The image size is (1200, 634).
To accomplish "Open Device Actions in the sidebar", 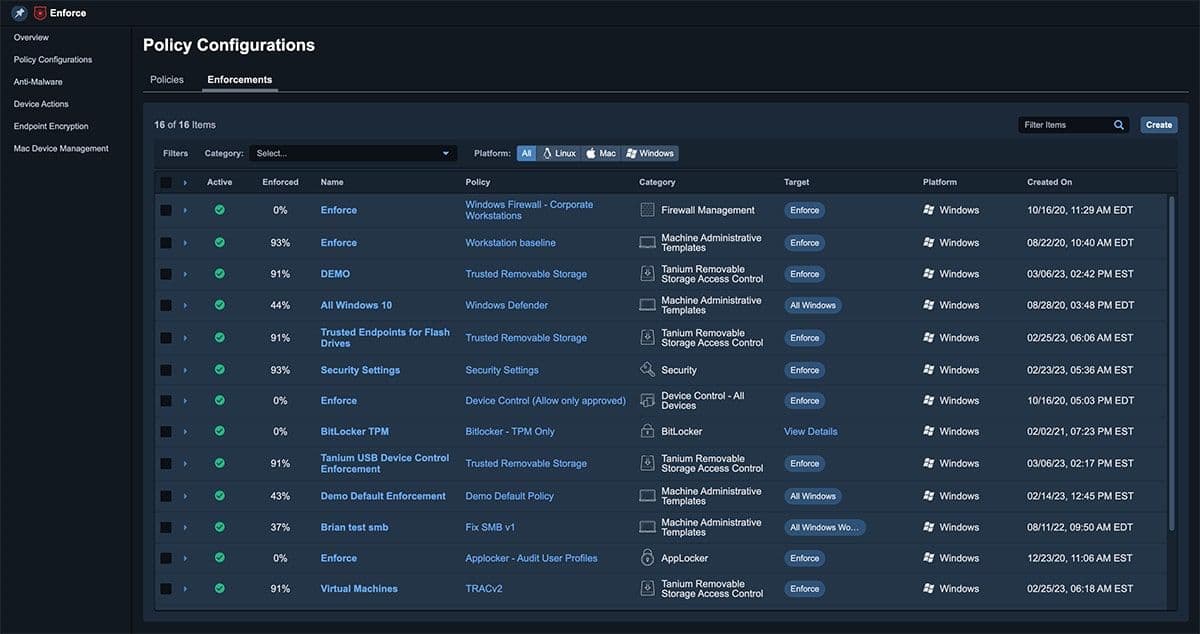I will 41,104.
